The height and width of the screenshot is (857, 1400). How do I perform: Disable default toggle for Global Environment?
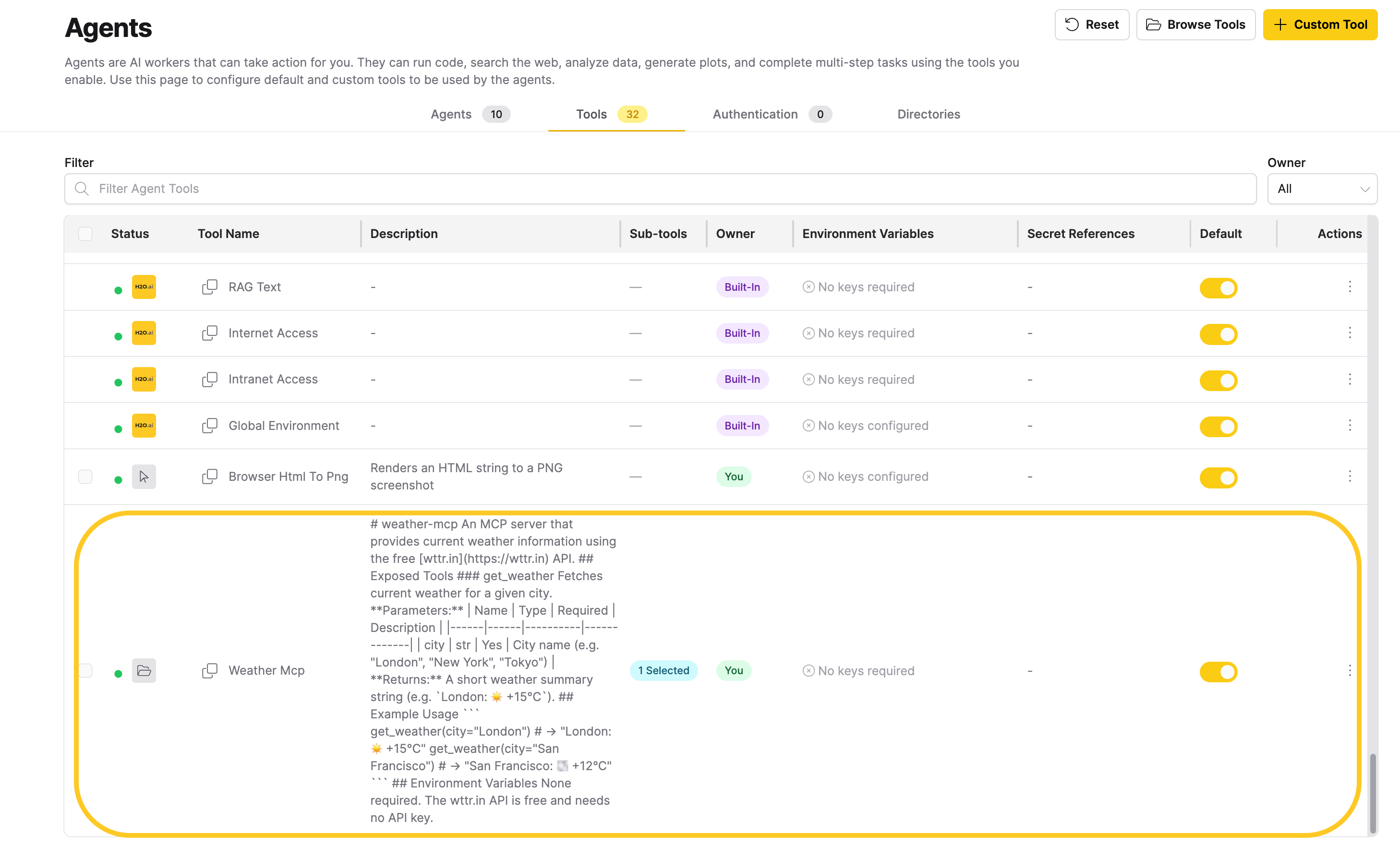[x=1218, y=427]
